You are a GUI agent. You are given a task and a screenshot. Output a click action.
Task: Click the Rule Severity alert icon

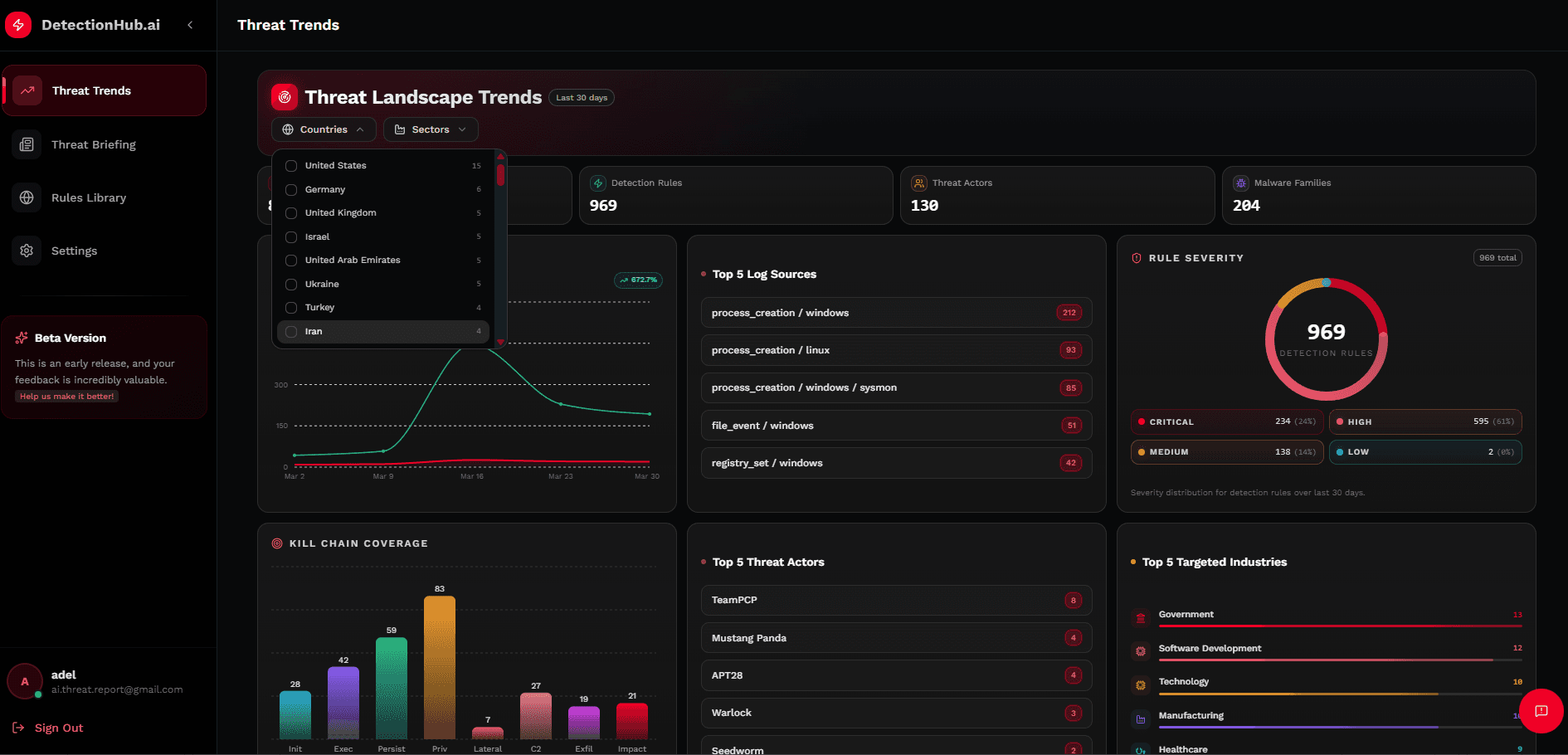(x=1137, y=257)
